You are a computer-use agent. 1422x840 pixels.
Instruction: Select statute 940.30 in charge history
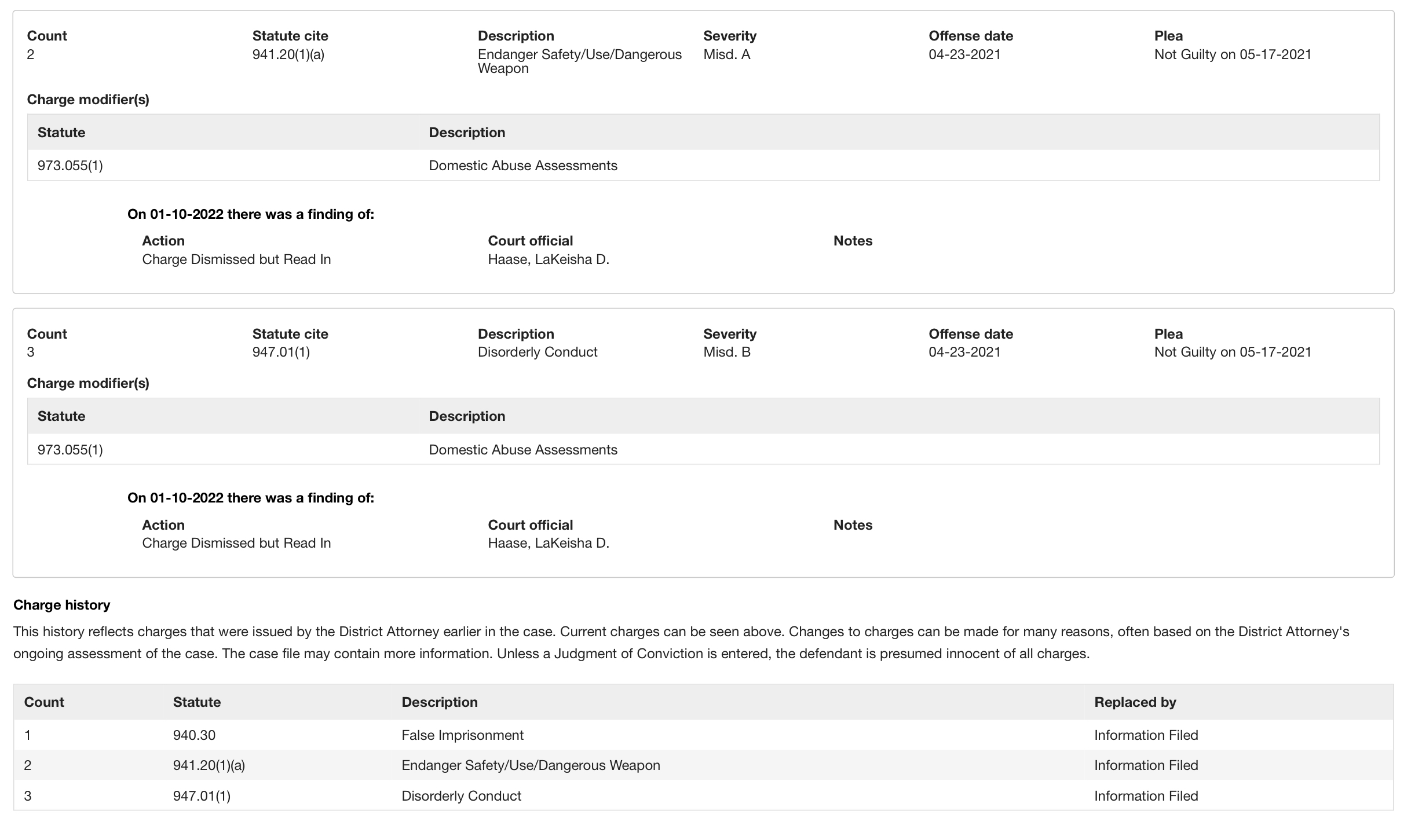coord(194,735)
